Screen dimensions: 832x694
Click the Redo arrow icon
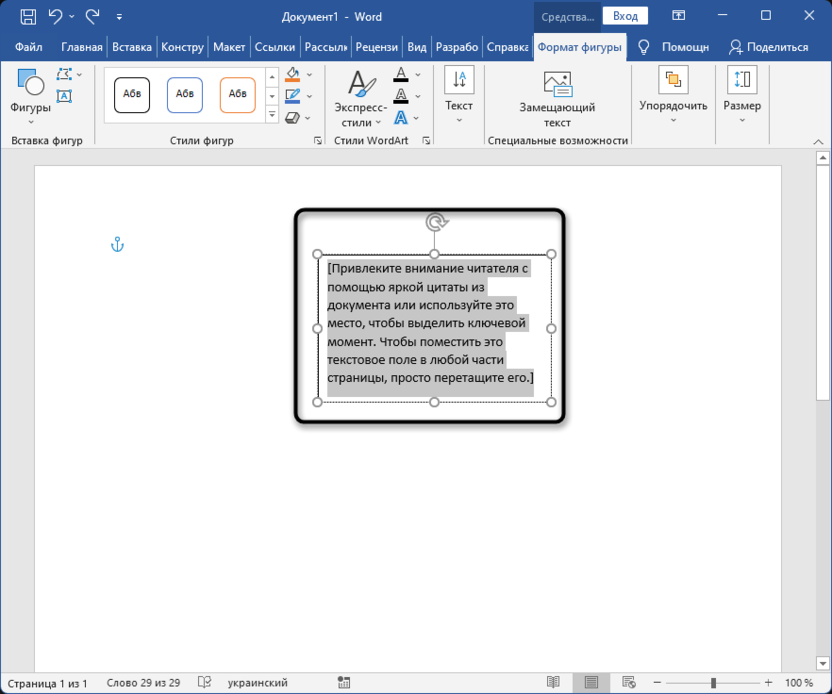point(93,16)
